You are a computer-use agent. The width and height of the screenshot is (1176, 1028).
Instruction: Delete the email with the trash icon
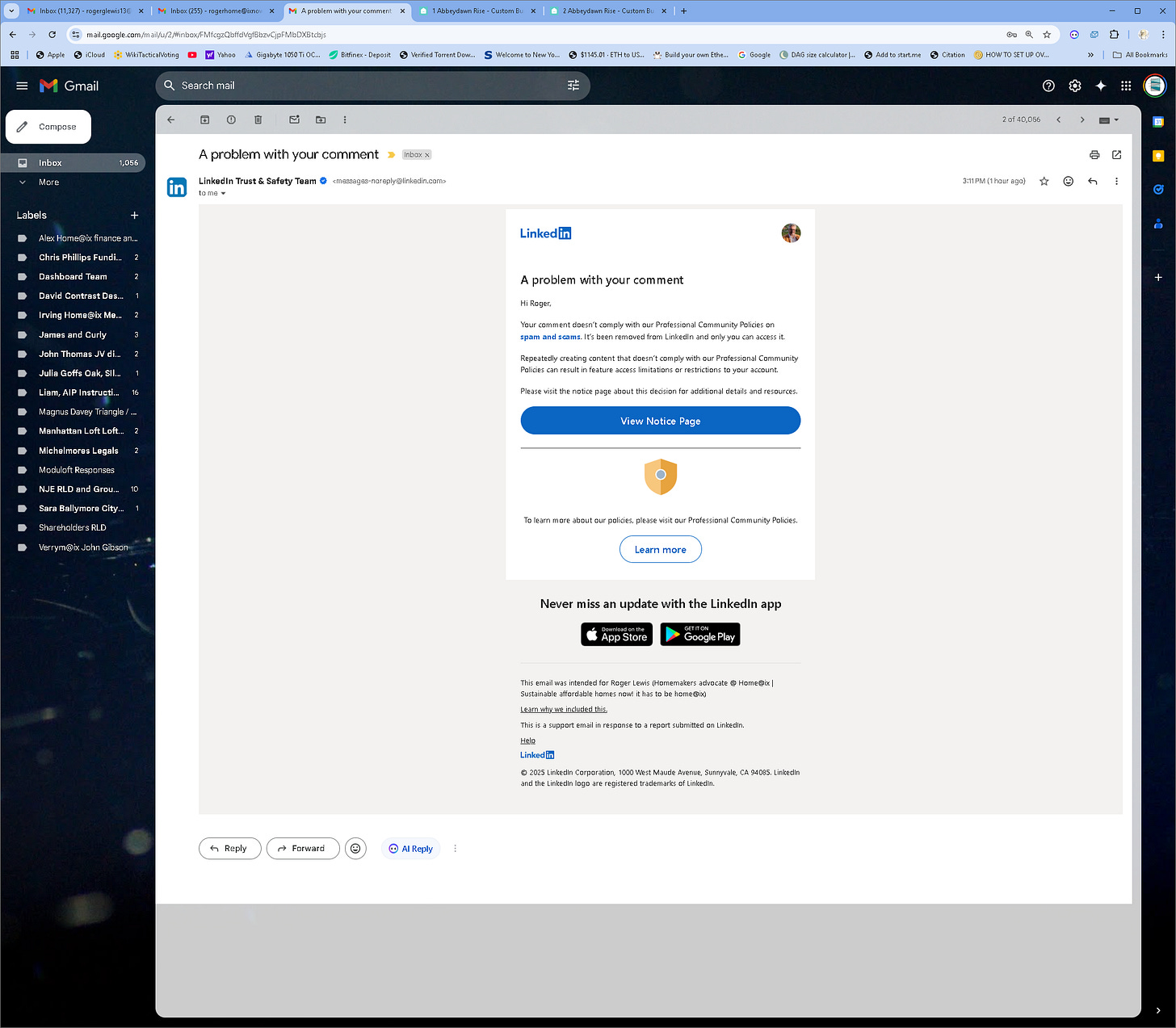point(258,120)
